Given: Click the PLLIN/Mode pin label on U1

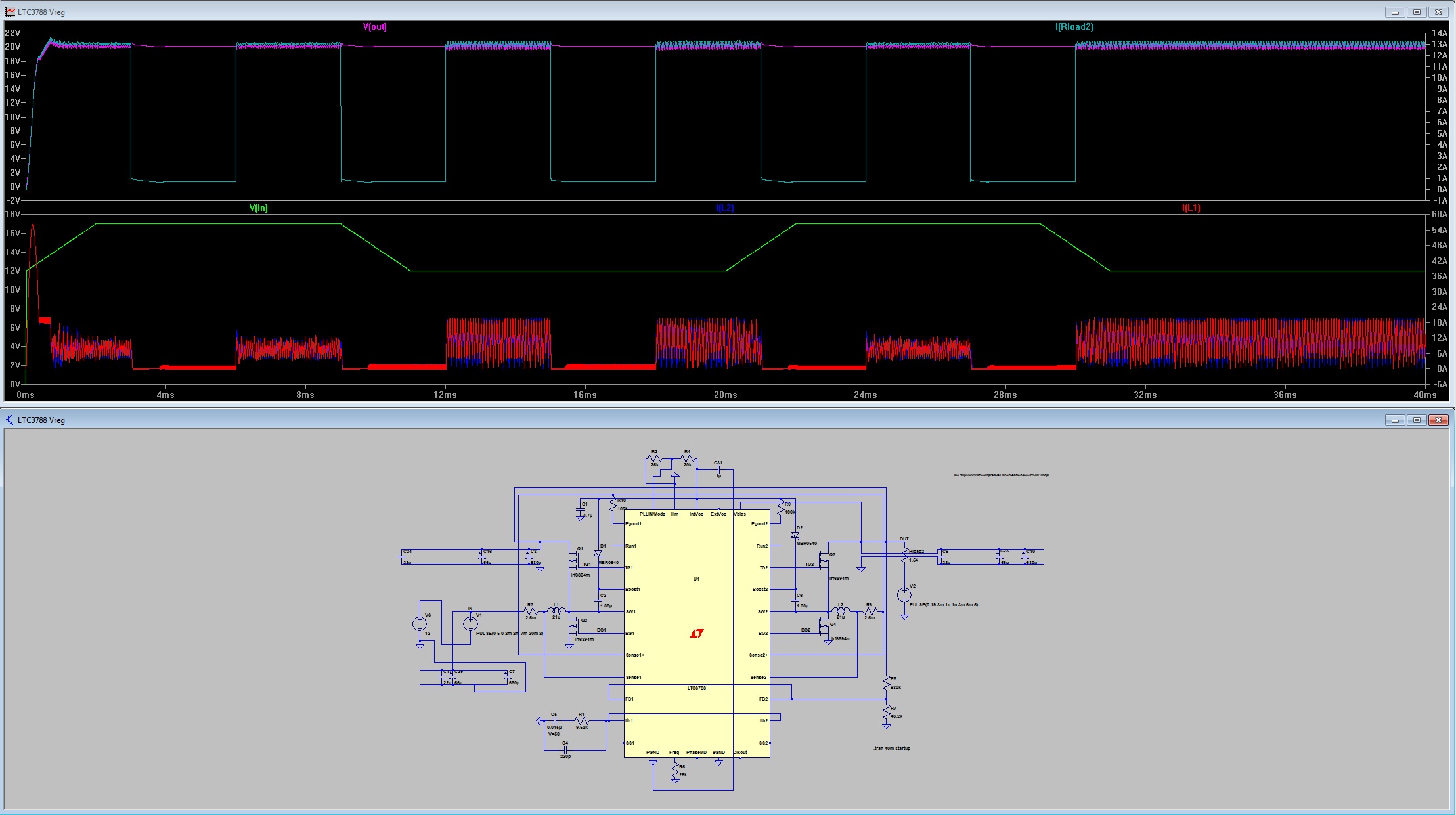Looking at the screenshot, I should pos(652,514).
